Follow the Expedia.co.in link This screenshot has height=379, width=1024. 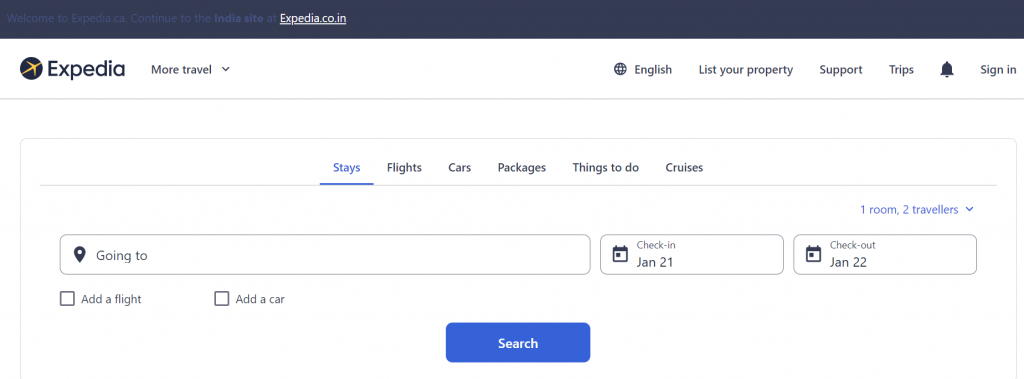coord(313,18)
